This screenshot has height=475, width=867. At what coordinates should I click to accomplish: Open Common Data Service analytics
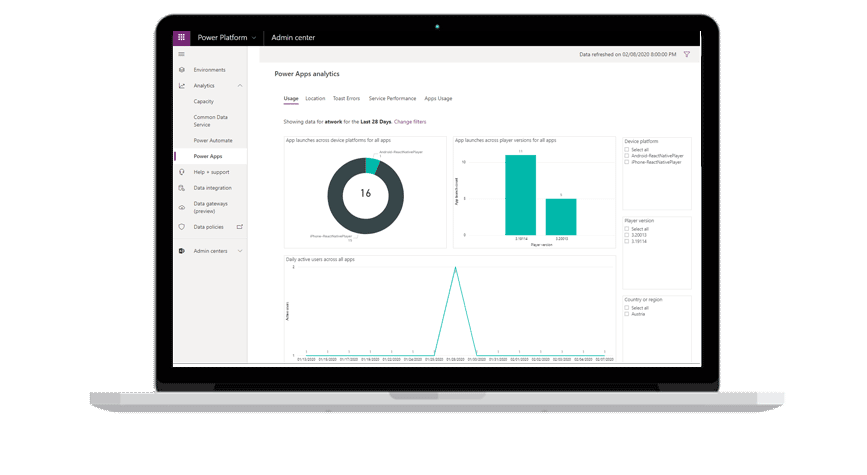tap(211, 121)
